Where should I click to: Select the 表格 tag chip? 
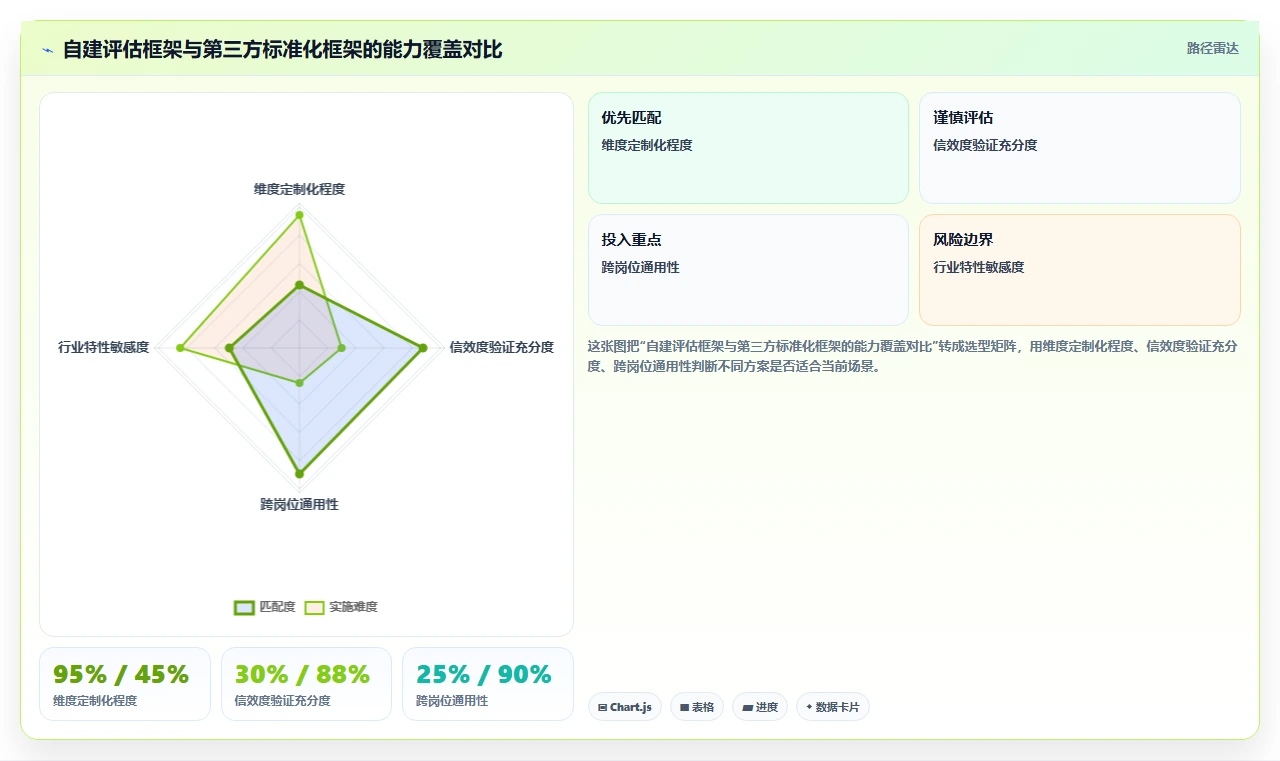[697, 707]
